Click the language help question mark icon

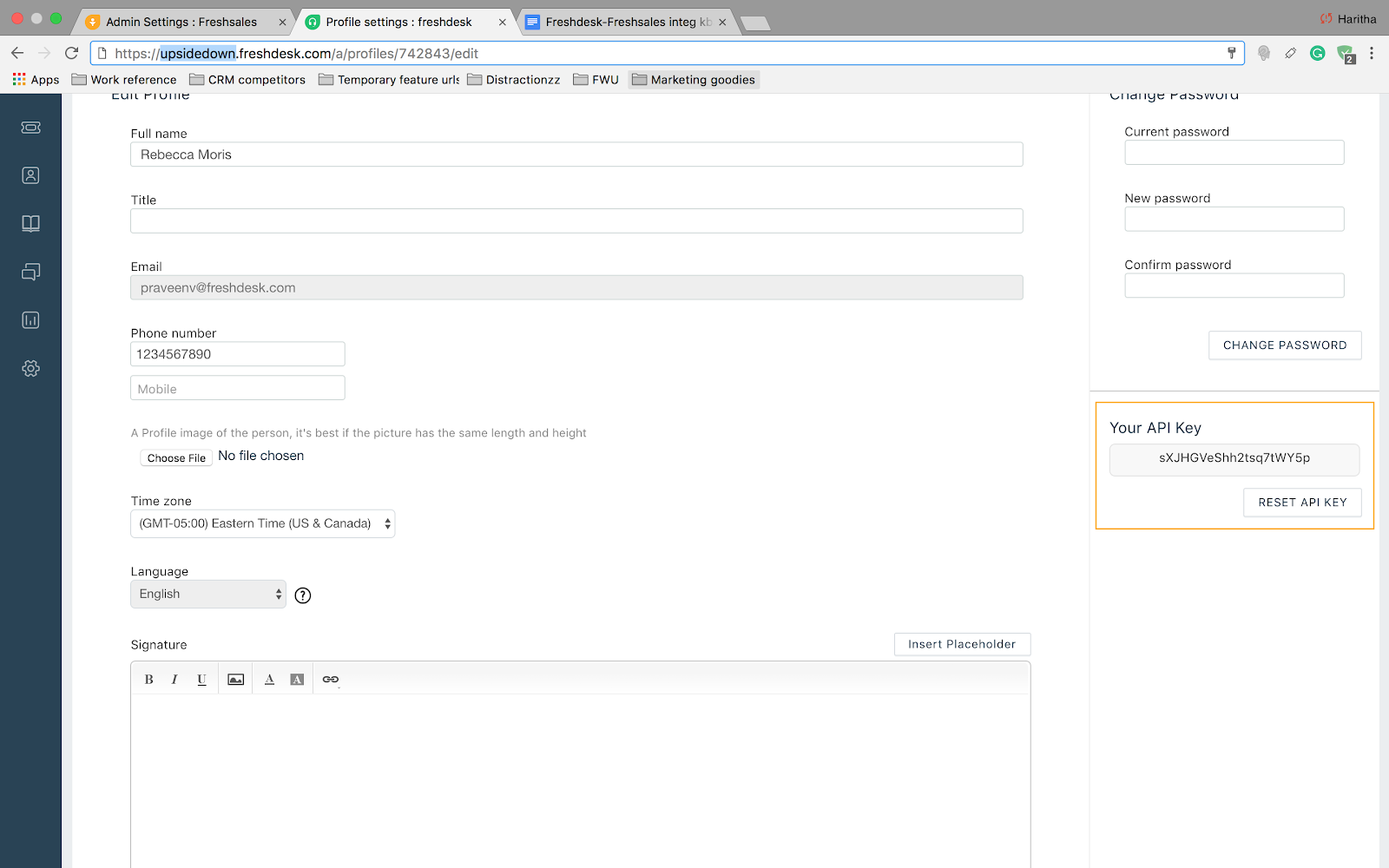coord(302,595)
